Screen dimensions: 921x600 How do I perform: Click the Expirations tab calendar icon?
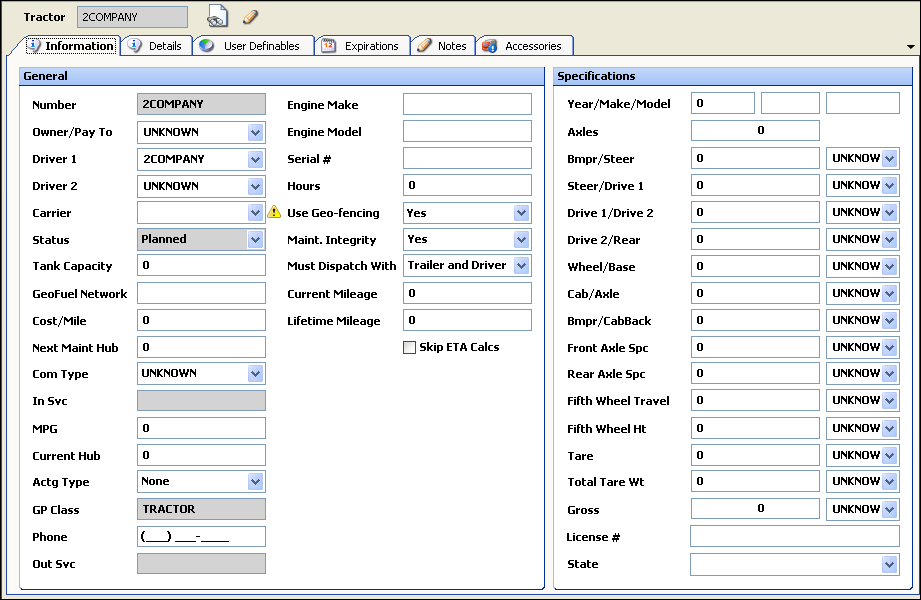328,46
